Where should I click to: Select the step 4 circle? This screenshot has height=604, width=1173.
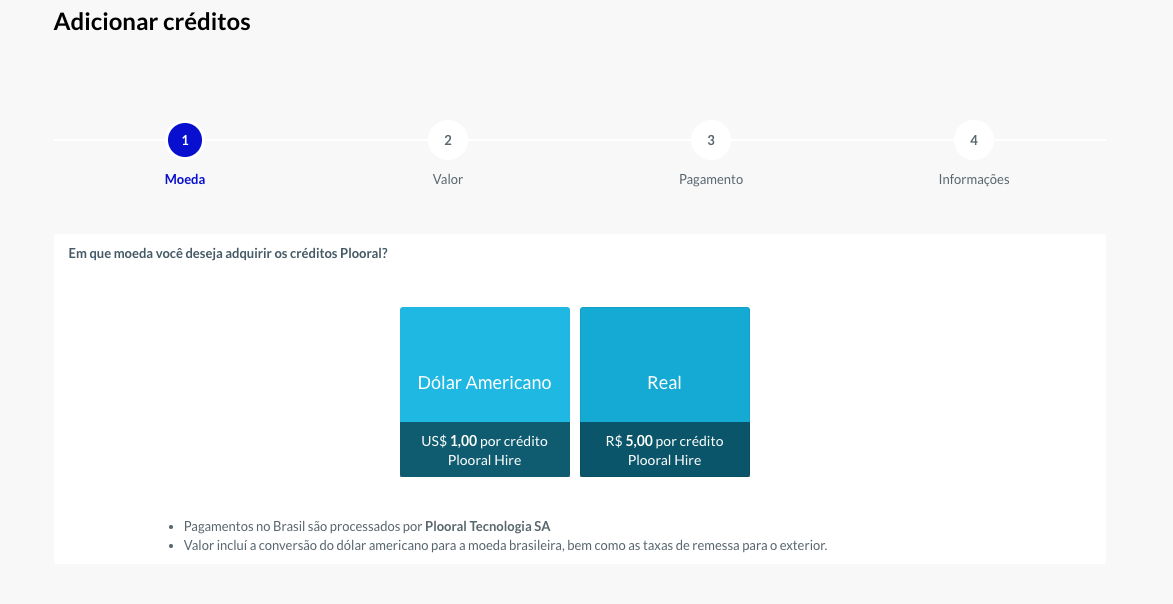pos(973,140)
